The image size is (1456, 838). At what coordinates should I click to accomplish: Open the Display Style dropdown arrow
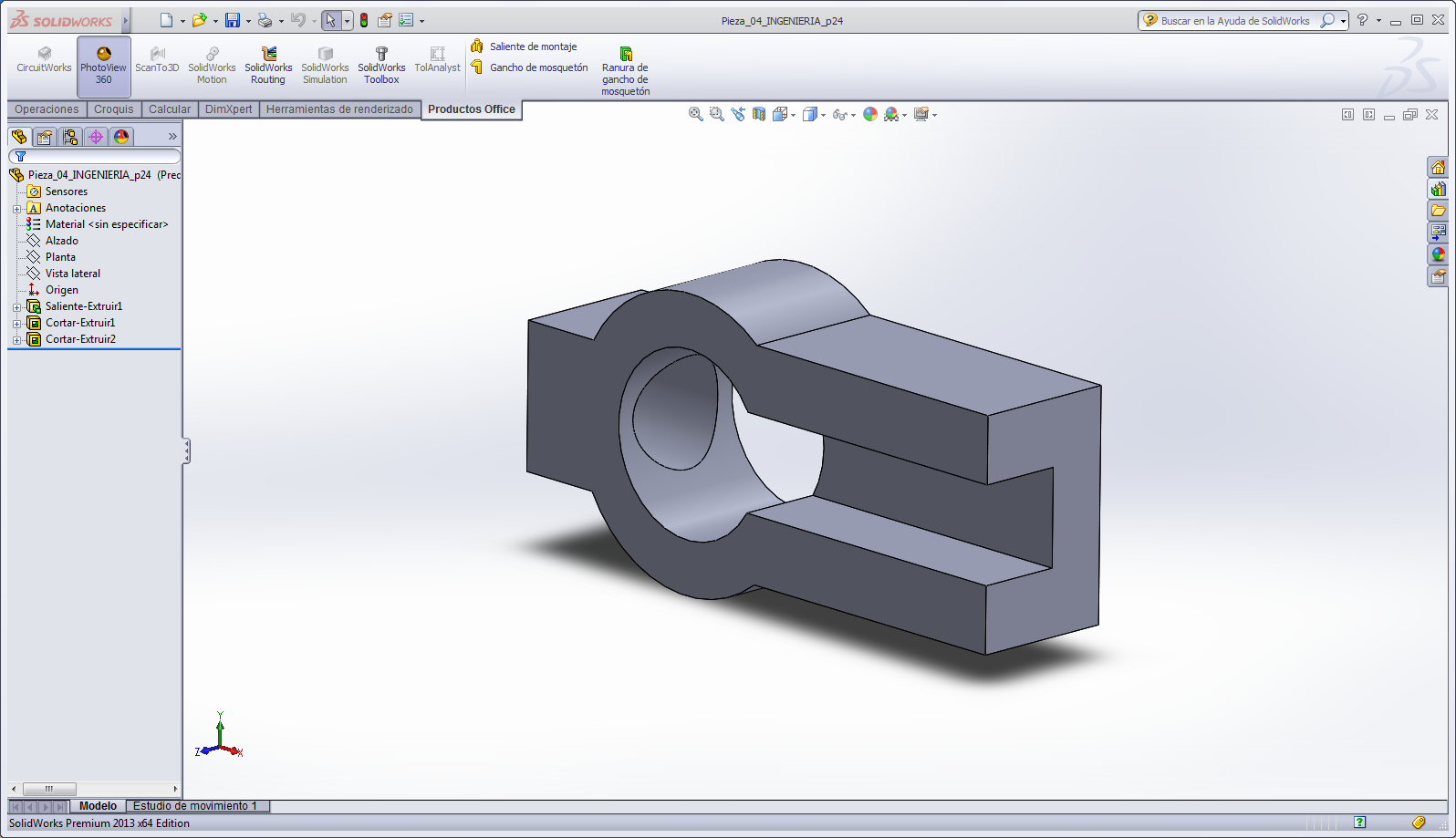(823, 115)
